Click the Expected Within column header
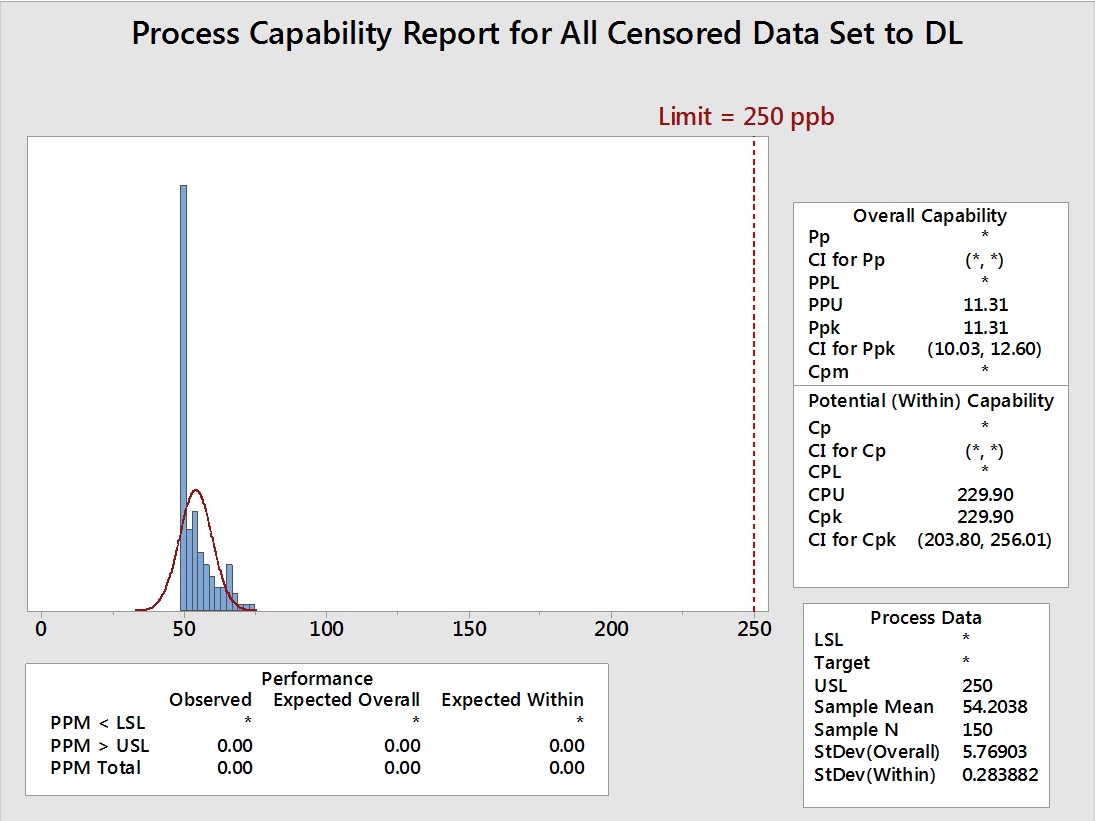 512,700
